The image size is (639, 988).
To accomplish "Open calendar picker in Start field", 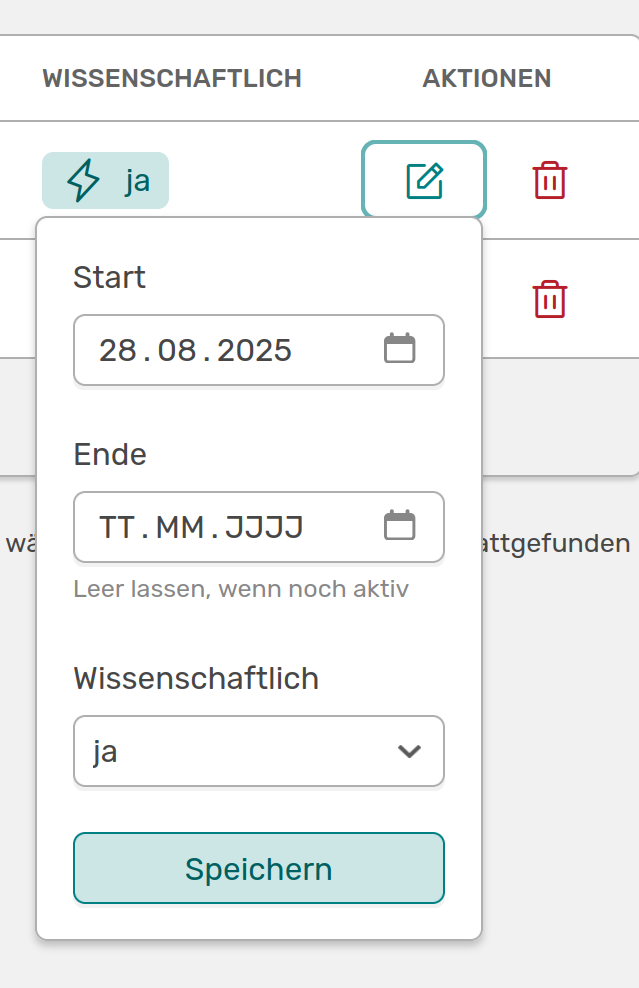I will (400, 349).
